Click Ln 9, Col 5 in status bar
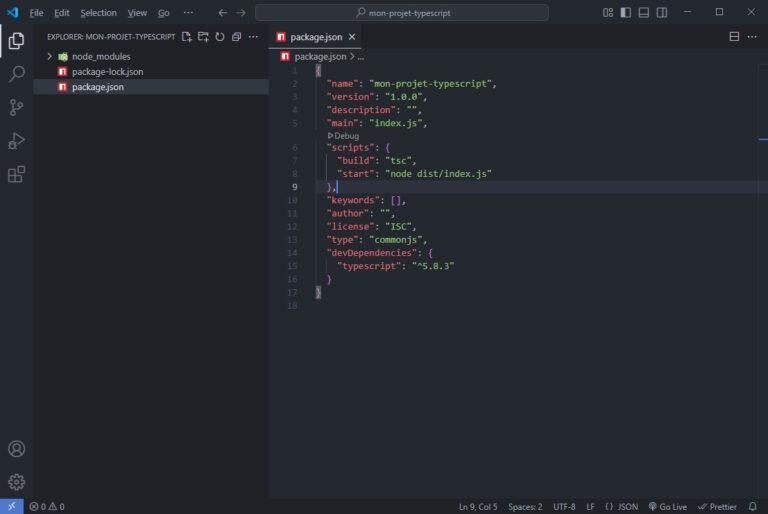768x514 pixels. [x=478, y=507]
